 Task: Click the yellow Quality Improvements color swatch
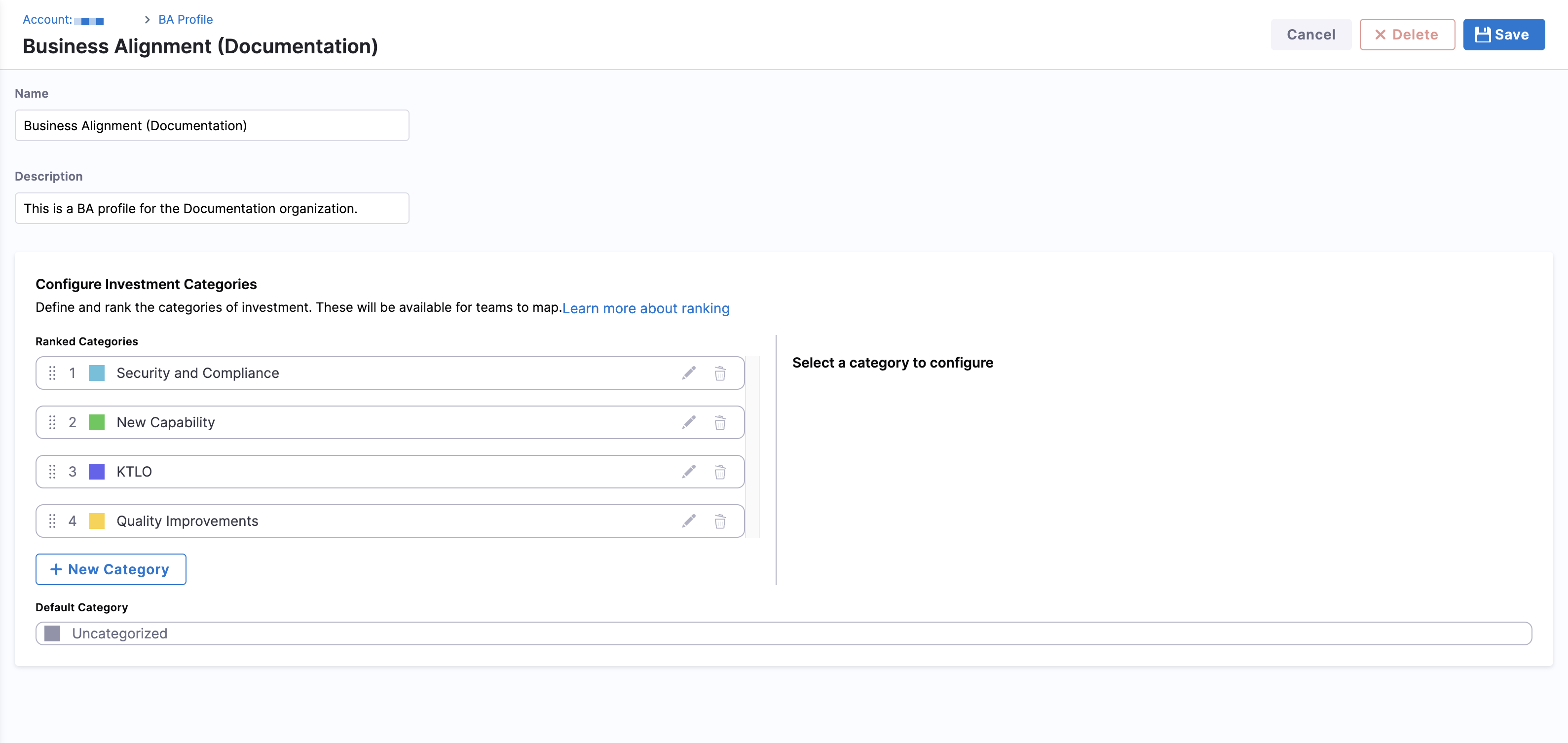click(97, 521)
